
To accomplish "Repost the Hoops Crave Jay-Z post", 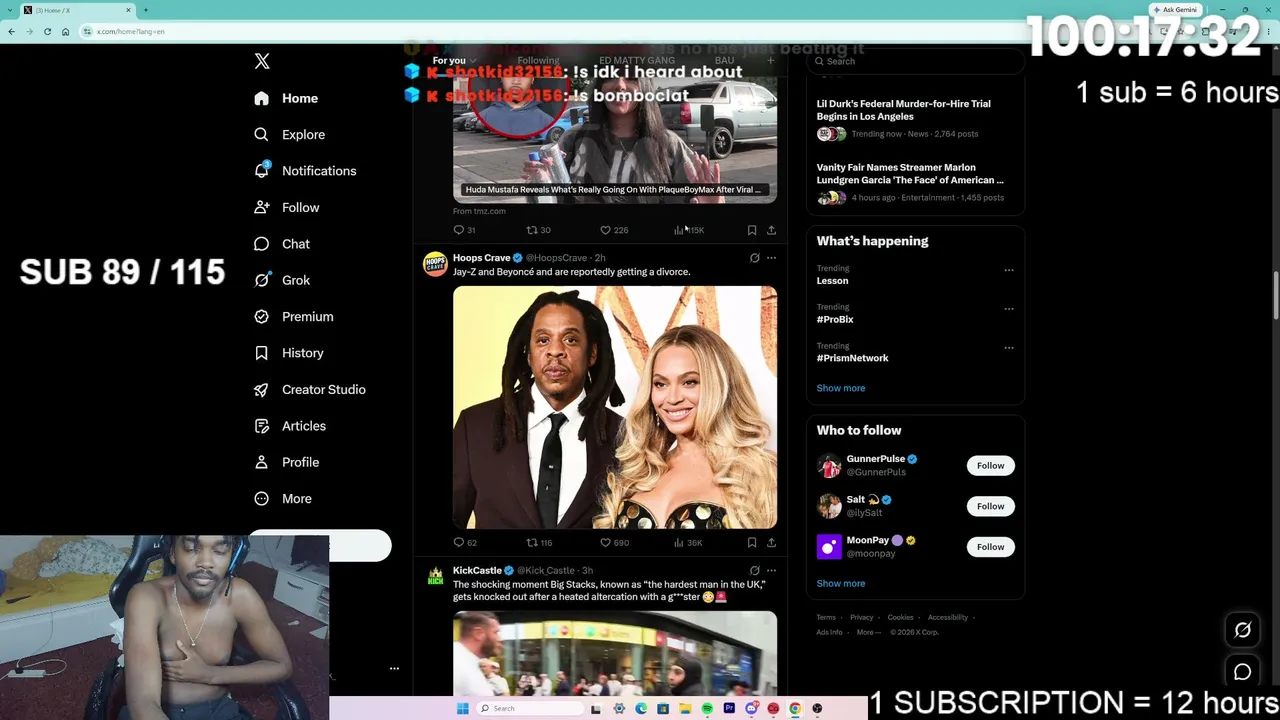I will coord(539,543).
